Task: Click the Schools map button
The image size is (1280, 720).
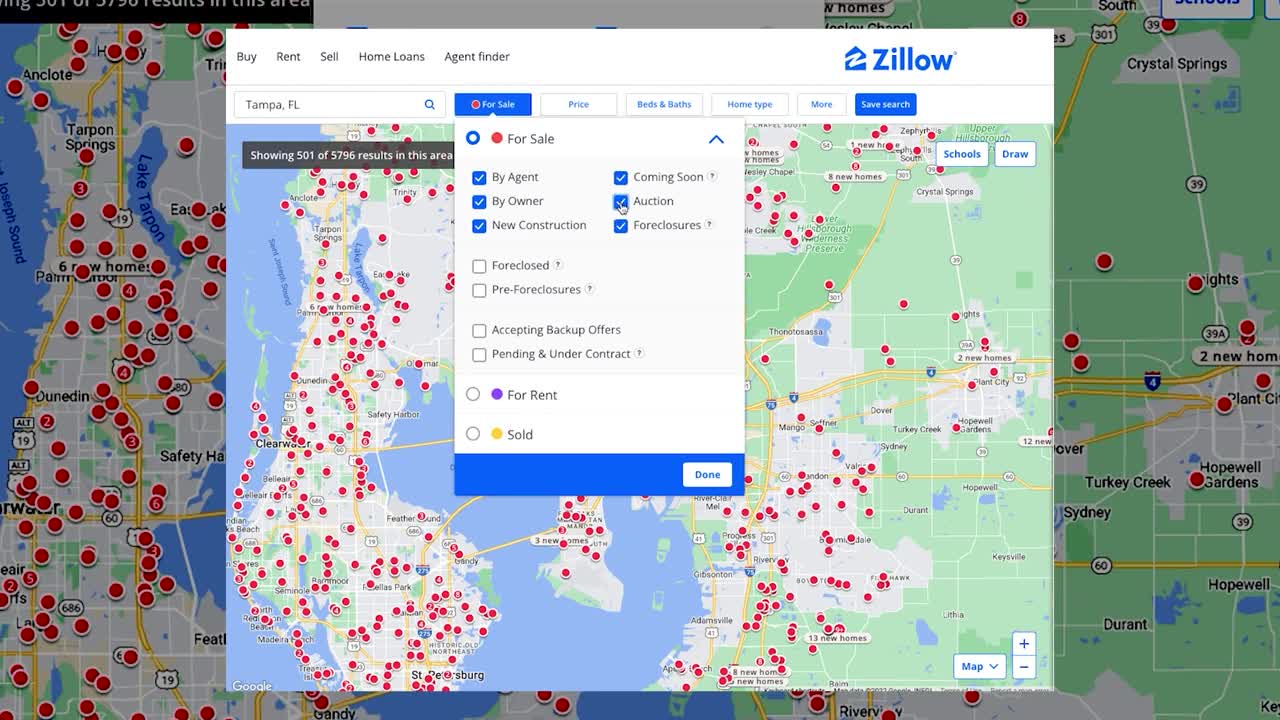Action: [962, 154]
